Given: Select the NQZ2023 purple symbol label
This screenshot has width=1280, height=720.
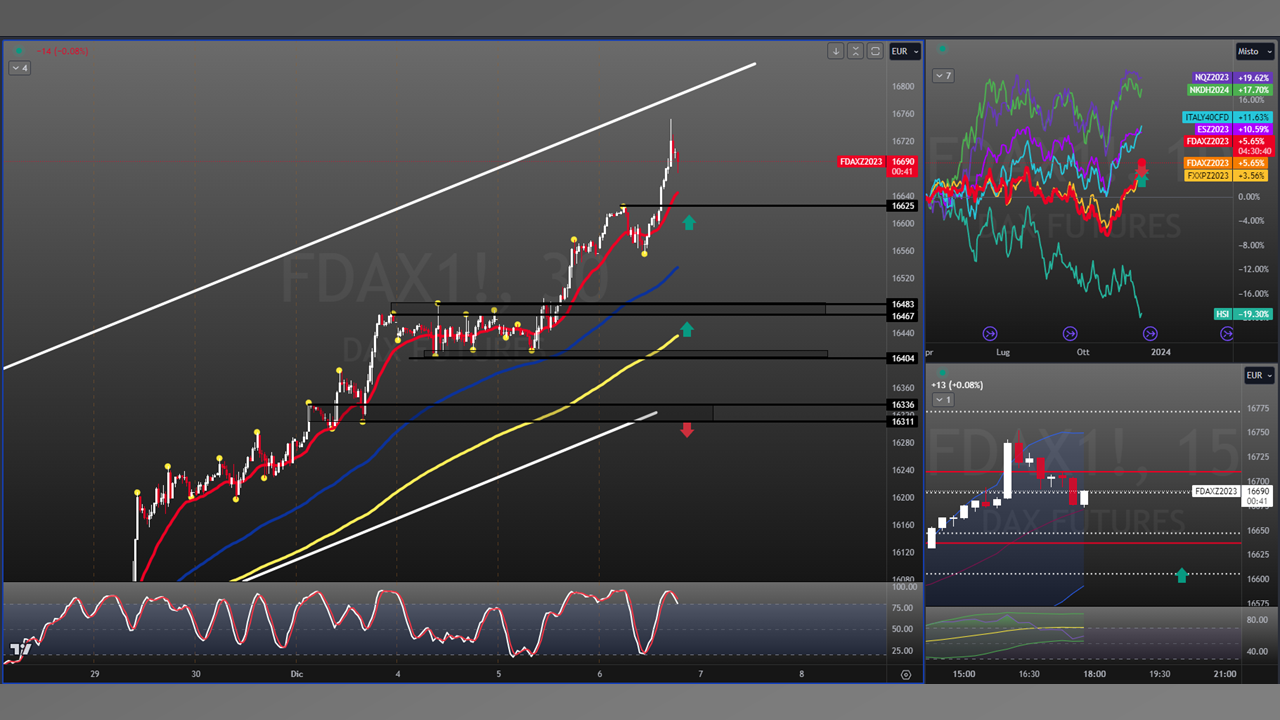Looking at the screenshot, I should pos(1211,77).
